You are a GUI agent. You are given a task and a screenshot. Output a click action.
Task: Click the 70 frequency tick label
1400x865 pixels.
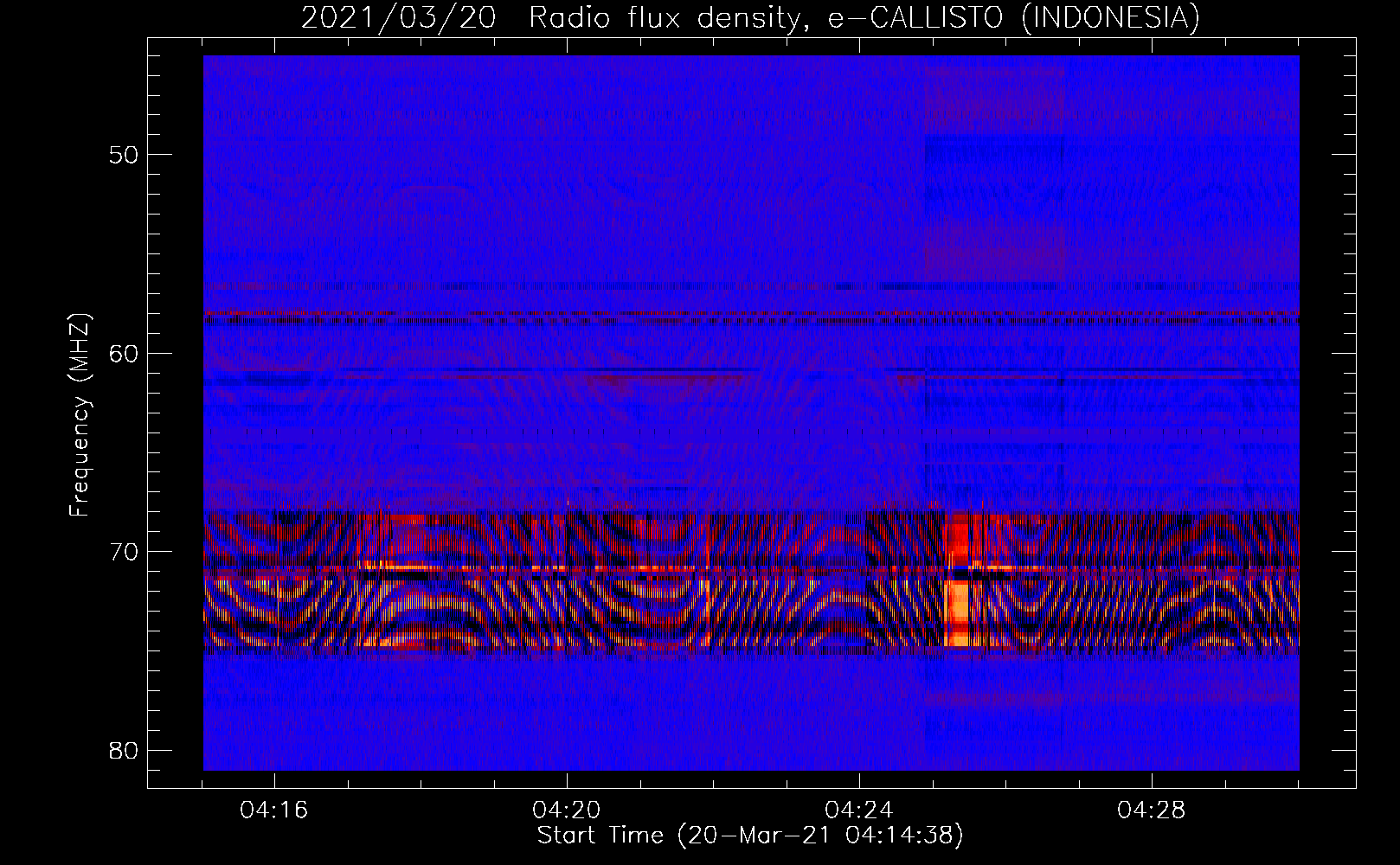pyautogui.click(x=124, y=552)
